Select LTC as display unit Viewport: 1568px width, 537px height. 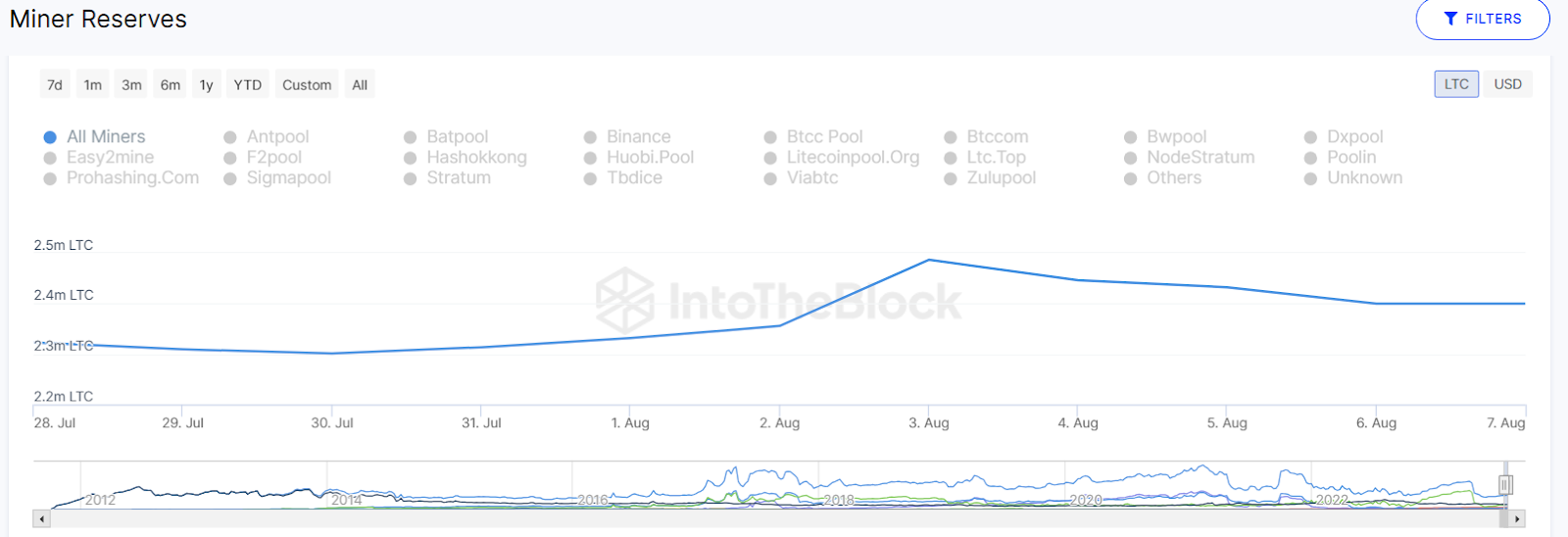pos(1456,84)
